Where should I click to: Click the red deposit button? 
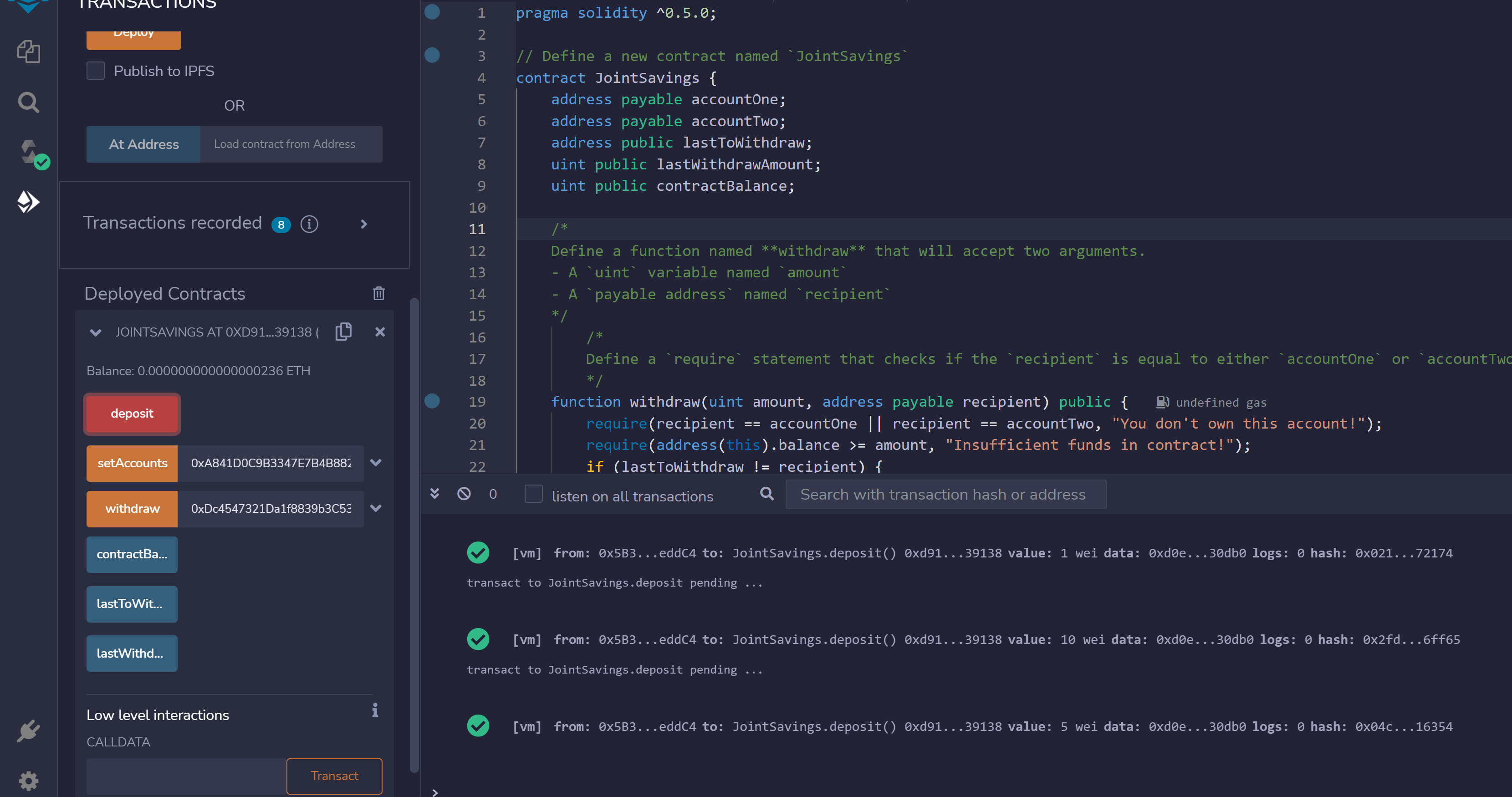tap(132, 414)
